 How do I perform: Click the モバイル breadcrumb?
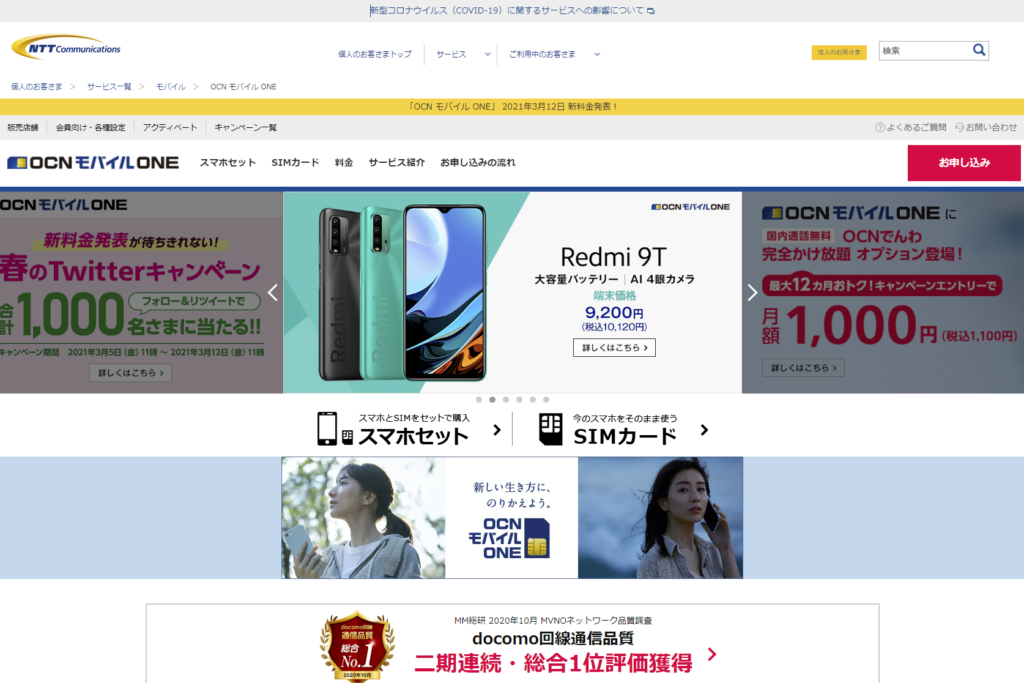(x=171, y=87)
